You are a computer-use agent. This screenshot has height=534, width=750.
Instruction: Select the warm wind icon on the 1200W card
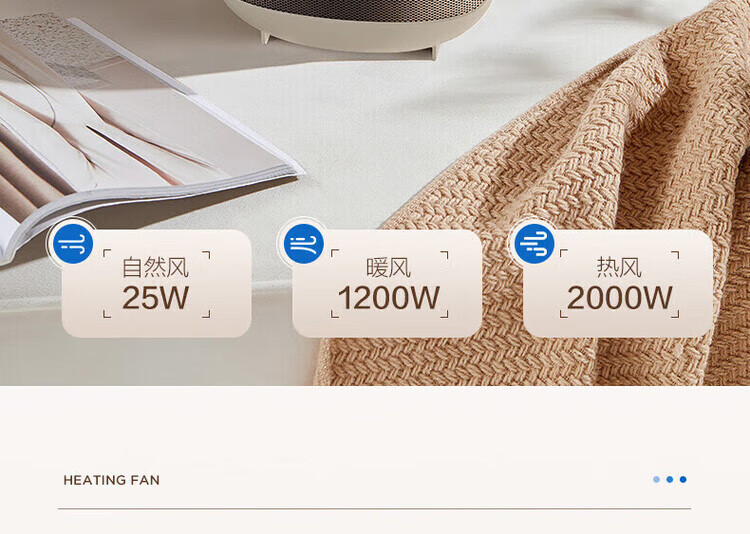pyautogui.click(x=304, y=244)
